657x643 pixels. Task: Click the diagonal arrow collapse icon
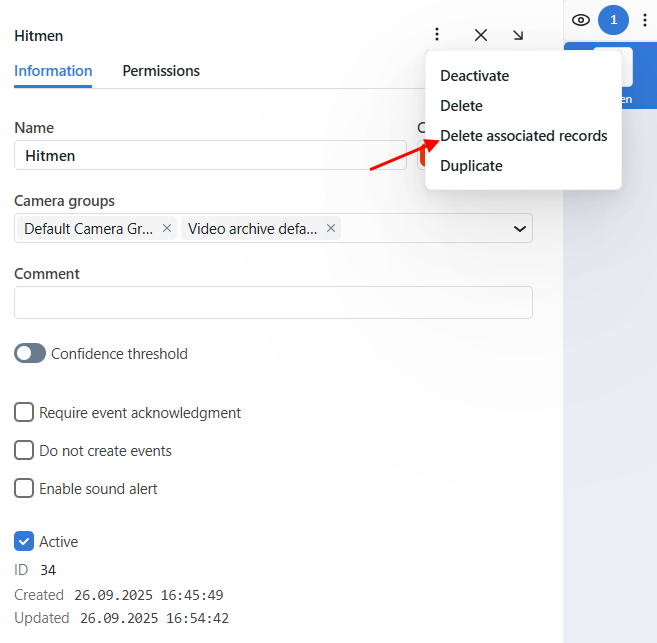click(518, 35)
